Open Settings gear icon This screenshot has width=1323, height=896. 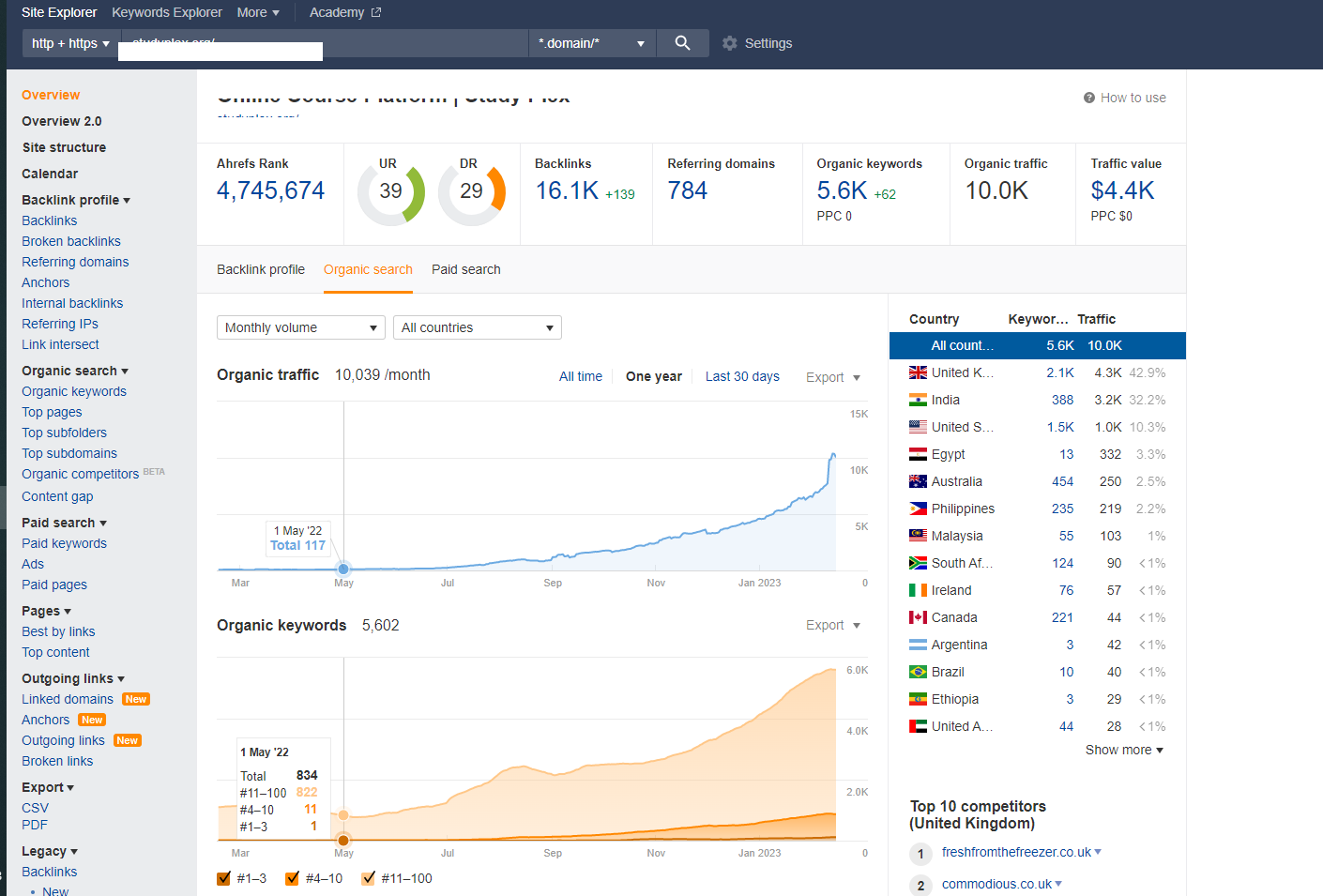tap(730, 43)
